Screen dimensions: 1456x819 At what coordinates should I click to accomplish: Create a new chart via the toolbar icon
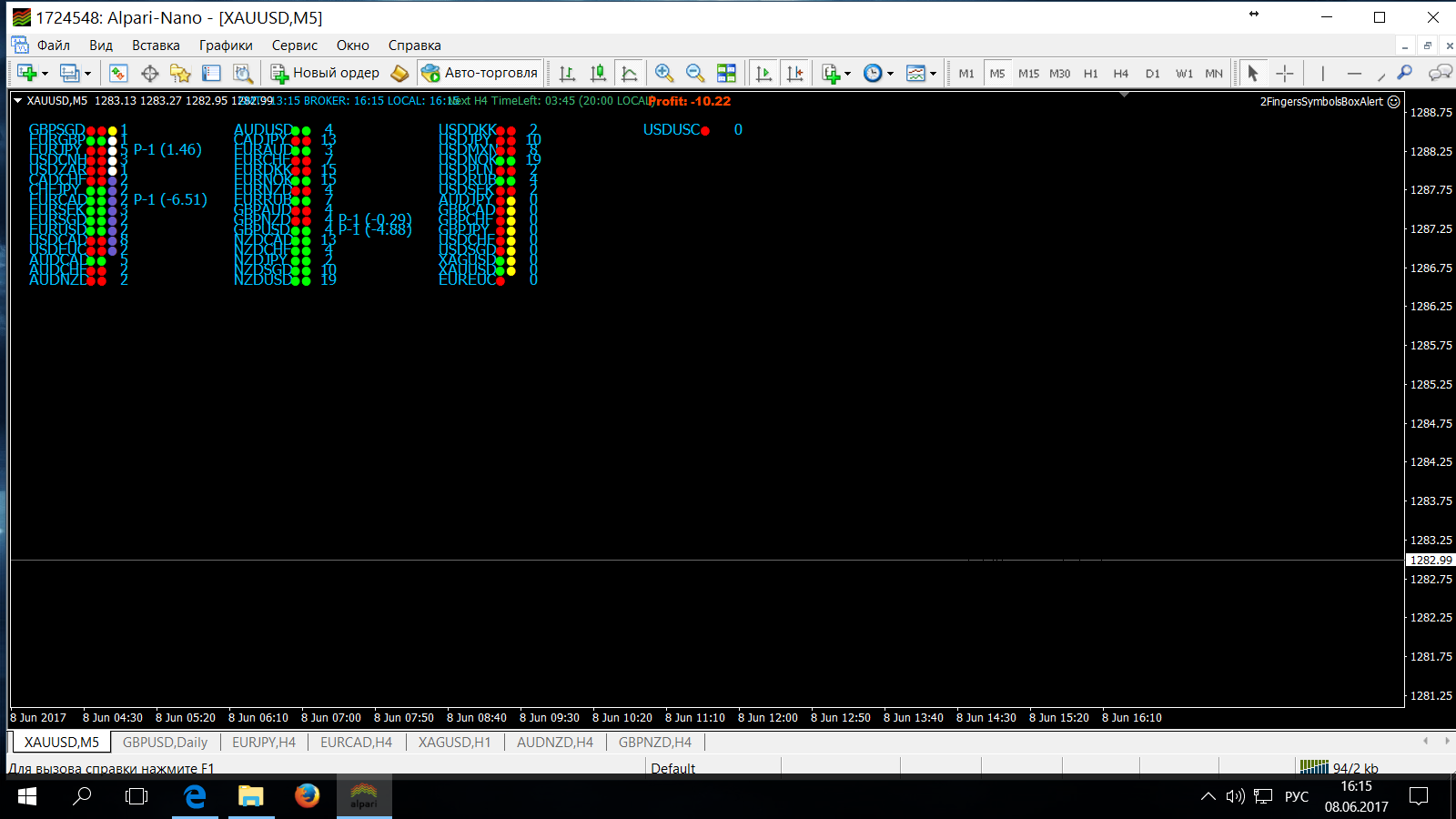26,73
